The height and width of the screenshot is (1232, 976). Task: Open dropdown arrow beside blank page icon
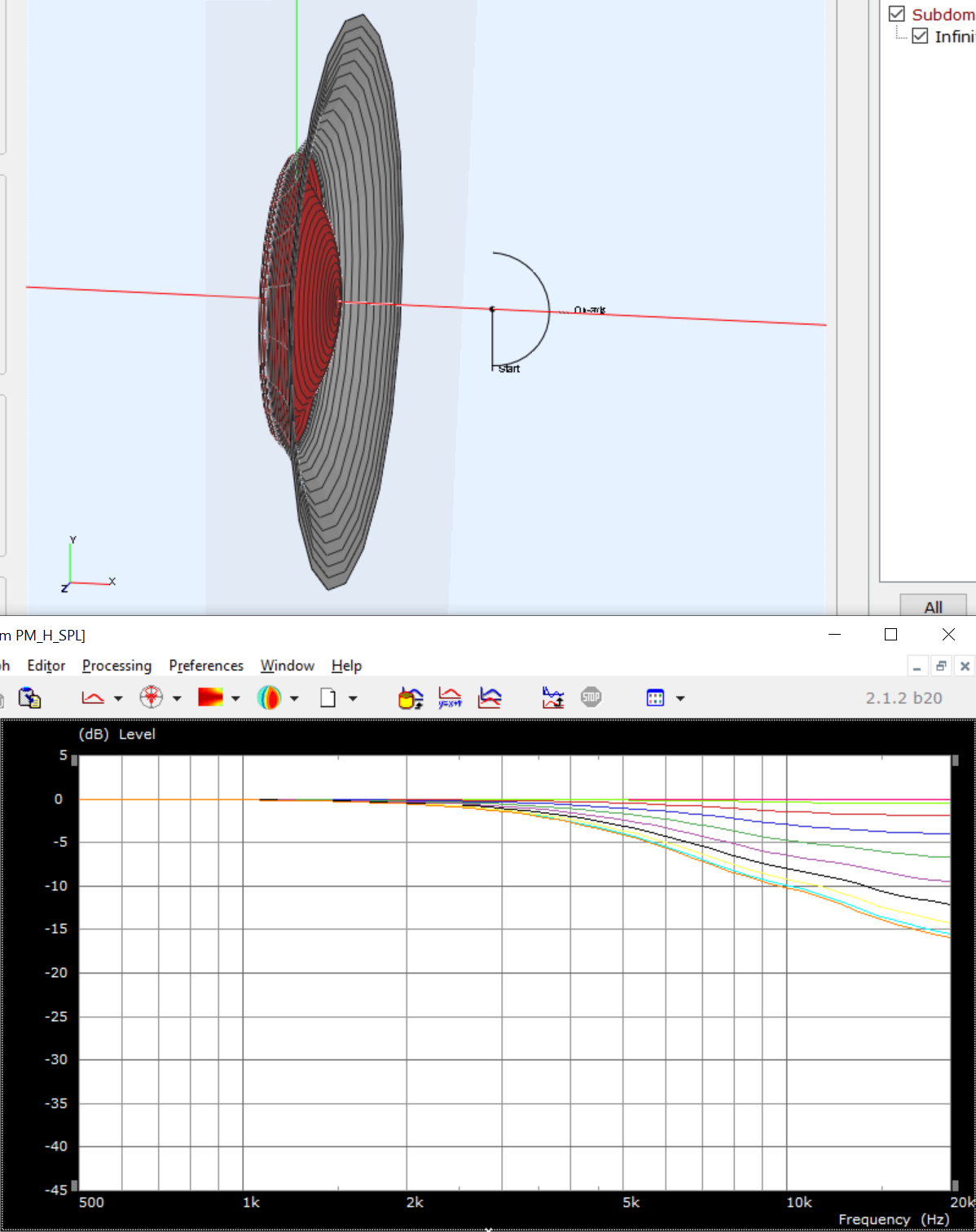click(x=353, y=699)
